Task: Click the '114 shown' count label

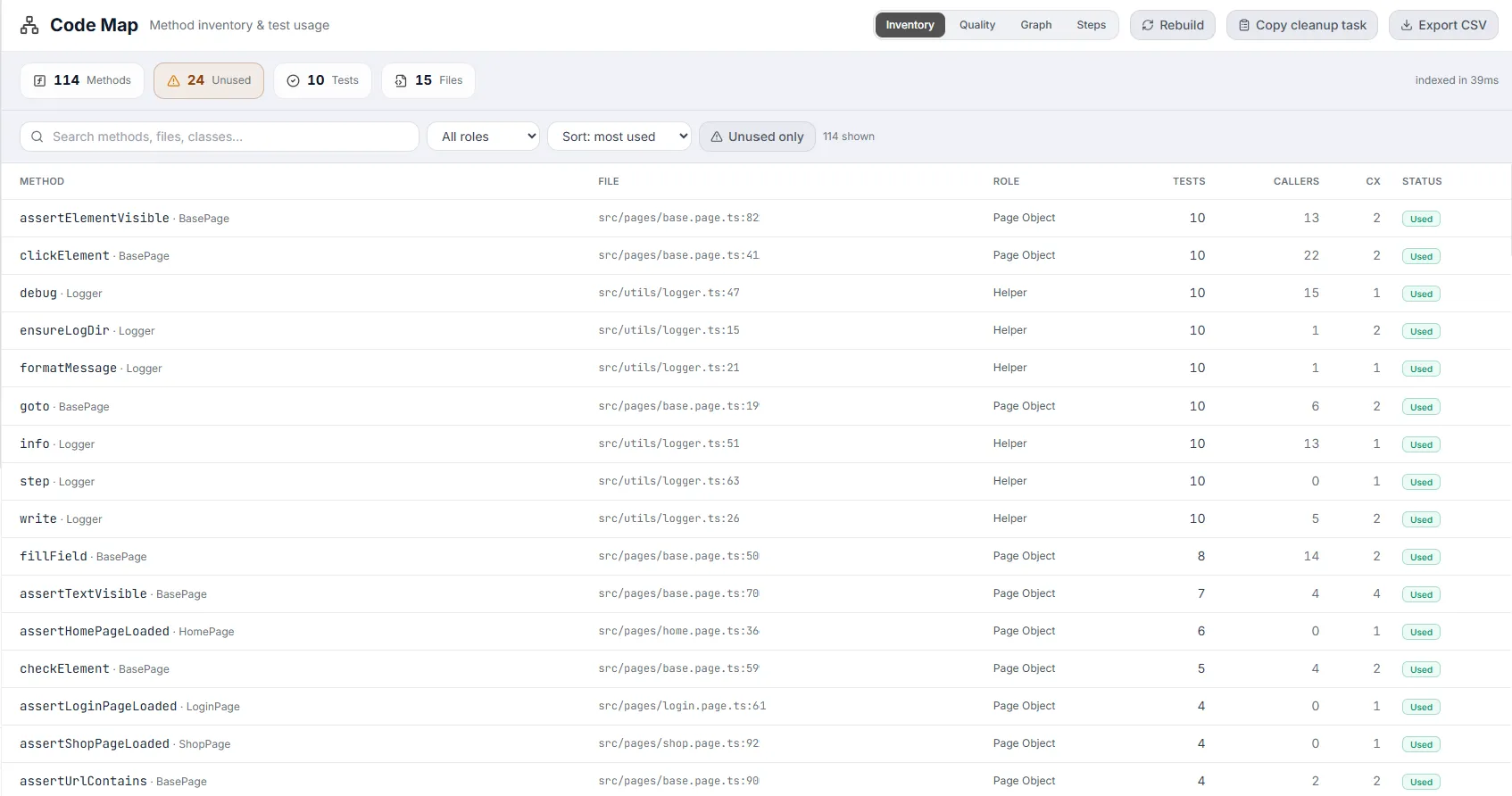Action: pyautogui.click(x=849, y=137)
